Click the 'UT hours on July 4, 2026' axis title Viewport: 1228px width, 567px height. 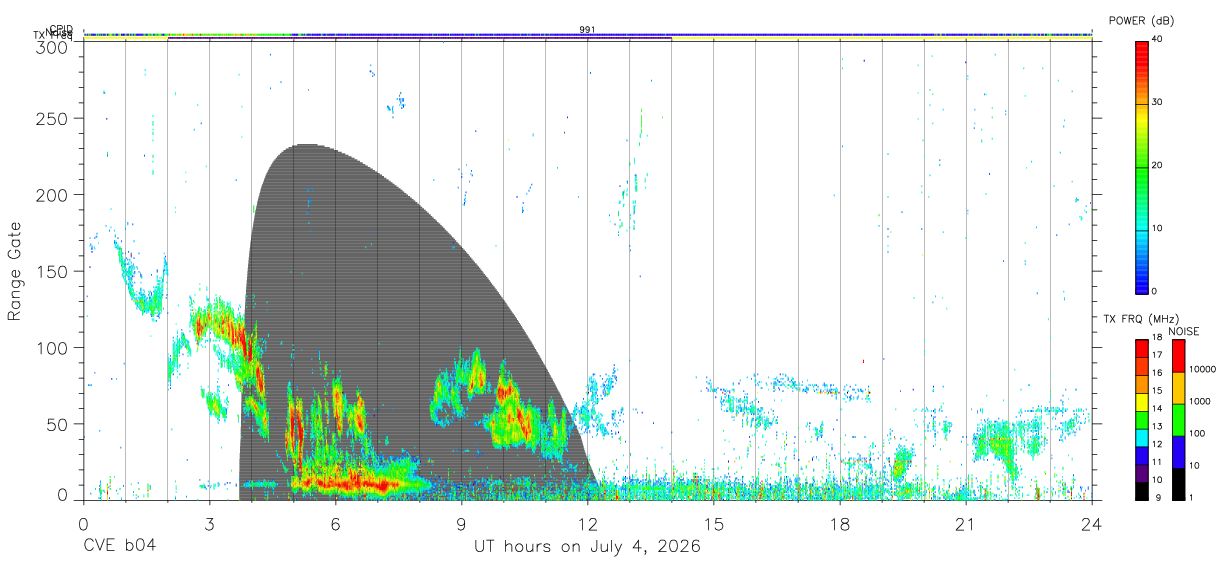587,547
